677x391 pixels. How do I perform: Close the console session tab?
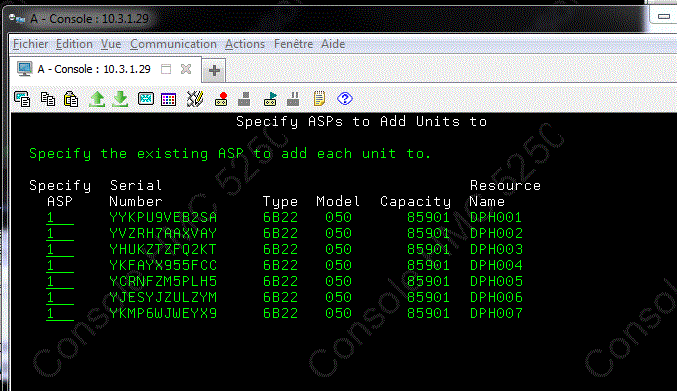point(186,69)
